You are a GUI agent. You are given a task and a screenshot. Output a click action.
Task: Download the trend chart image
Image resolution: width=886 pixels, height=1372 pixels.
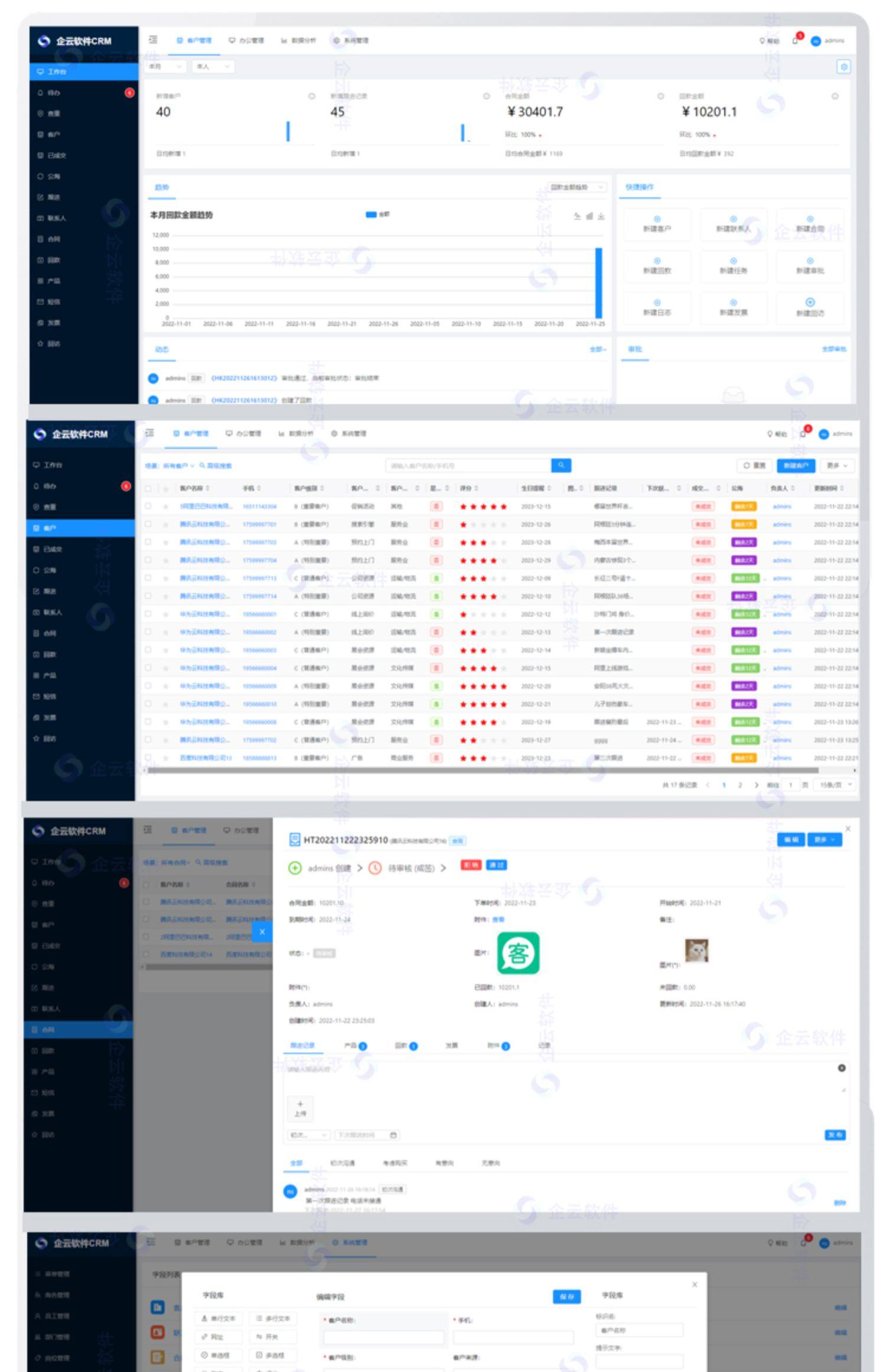[x=601, y=216]
